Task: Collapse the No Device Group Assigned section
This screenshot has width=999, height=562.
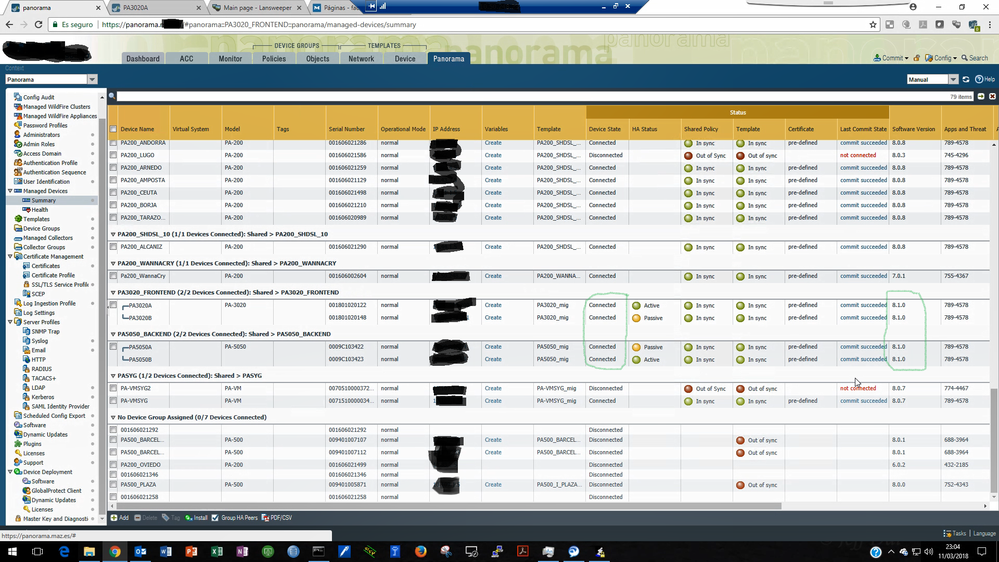Action: click(x=113, y=418)
